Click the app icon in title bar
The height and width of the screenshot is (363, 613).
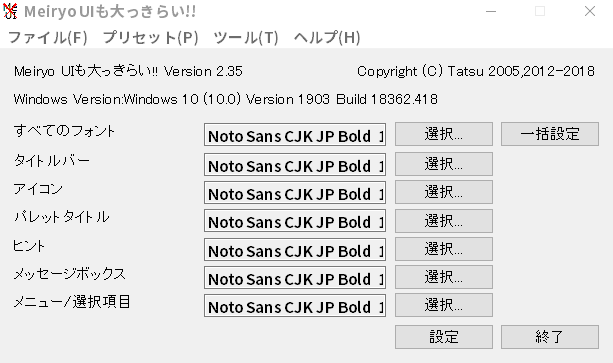pos(10,11)
